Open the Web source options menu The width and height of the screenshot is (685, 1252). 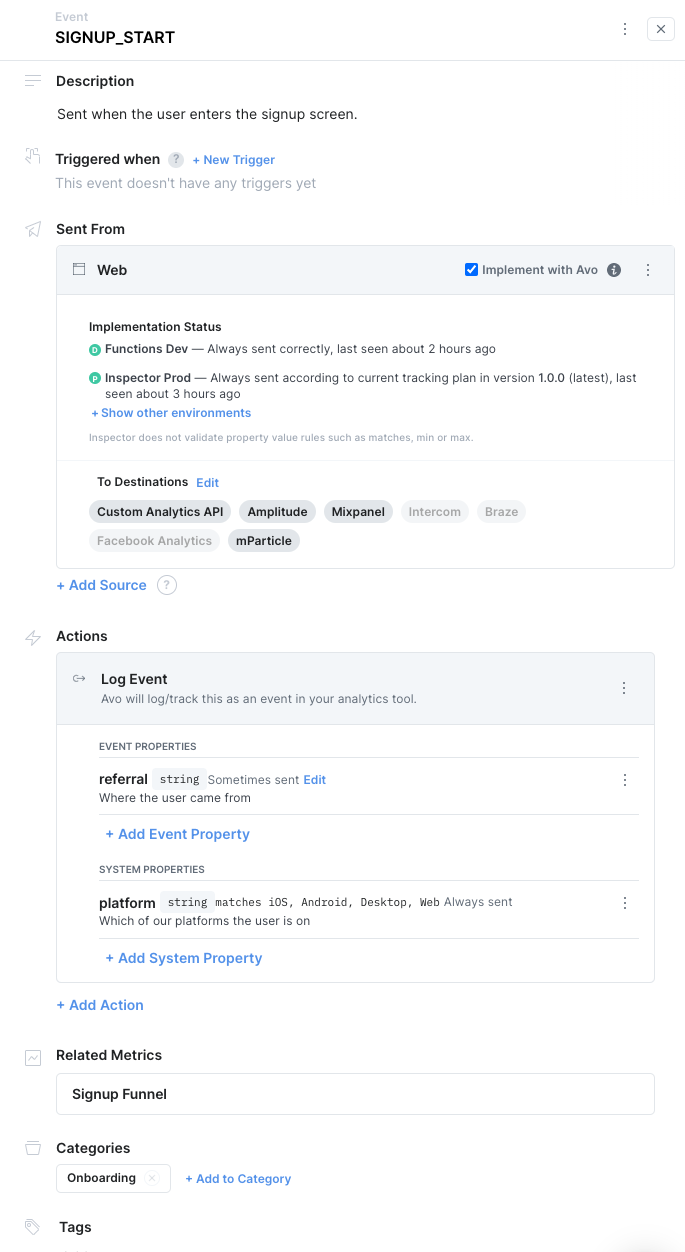[x=648, y=270]
